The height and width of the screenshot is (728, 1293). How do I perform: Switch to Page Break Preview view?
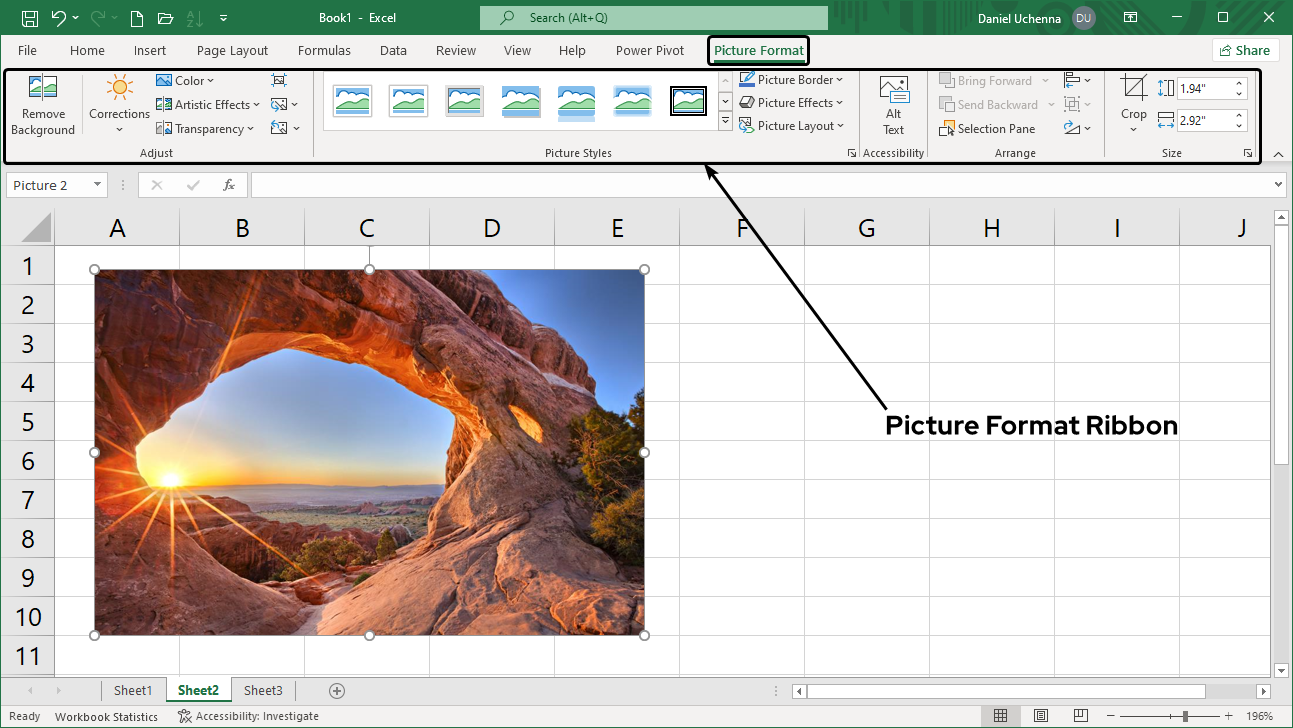[1081, 715]
